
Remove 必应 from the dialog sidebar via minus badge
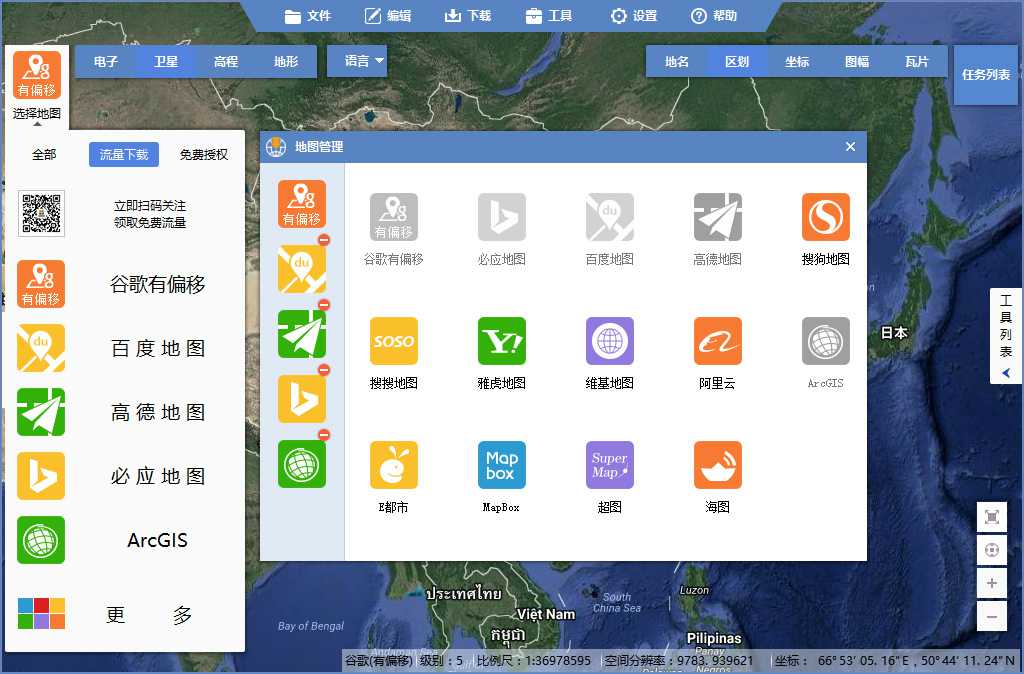[x=324, y=370]
